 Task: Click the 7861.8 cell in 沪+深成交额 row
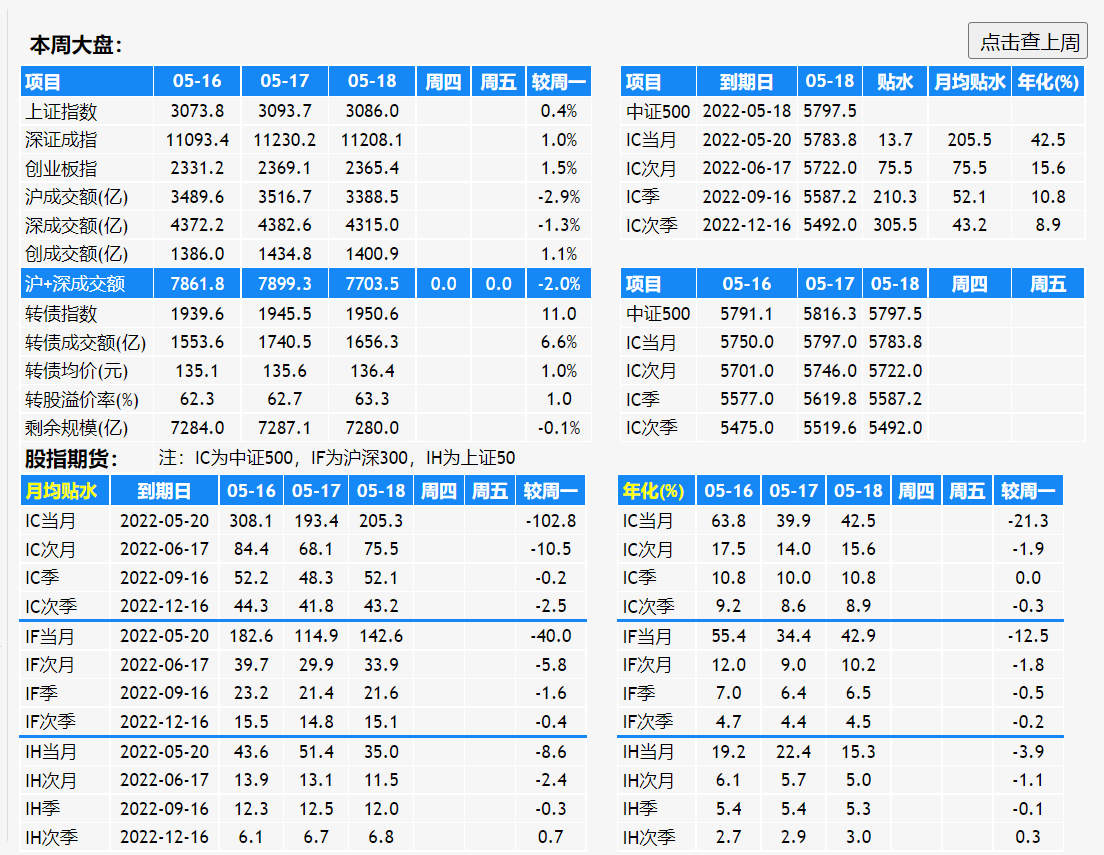(197, 284)
